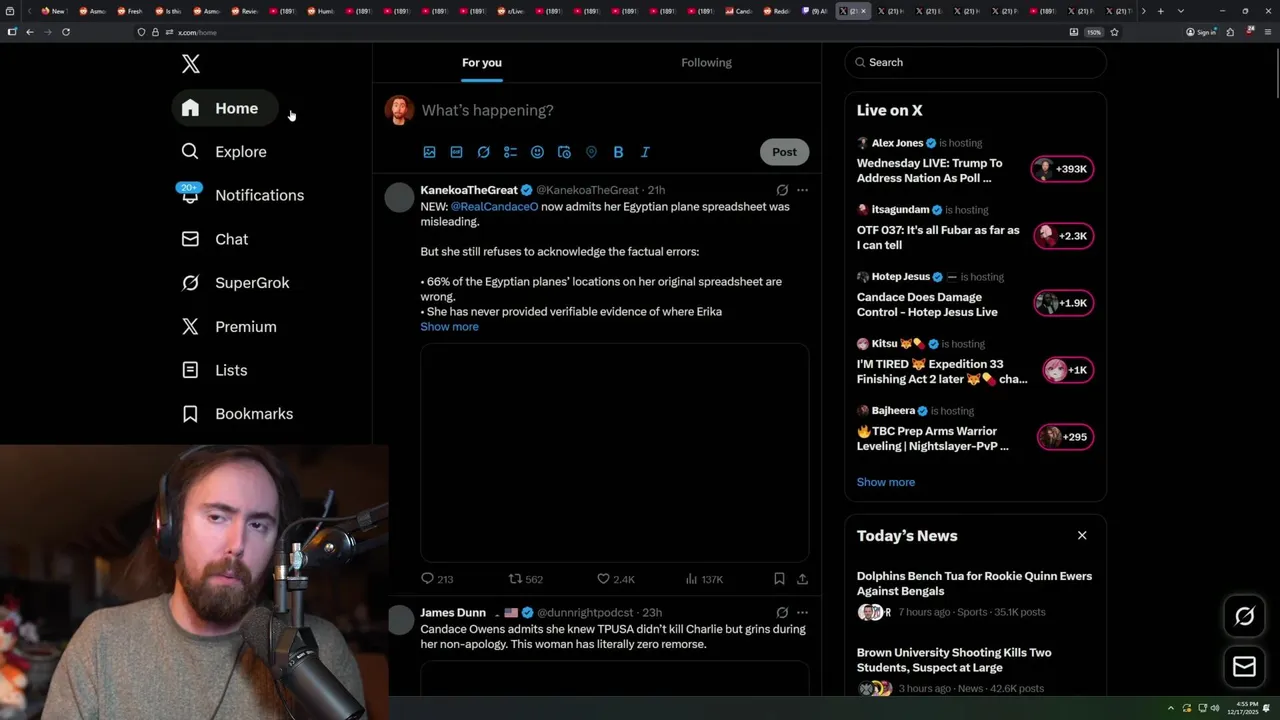Bookmark this page with star icon
The height and width of the screenshot is (720, 1280).
(1114, 32)
